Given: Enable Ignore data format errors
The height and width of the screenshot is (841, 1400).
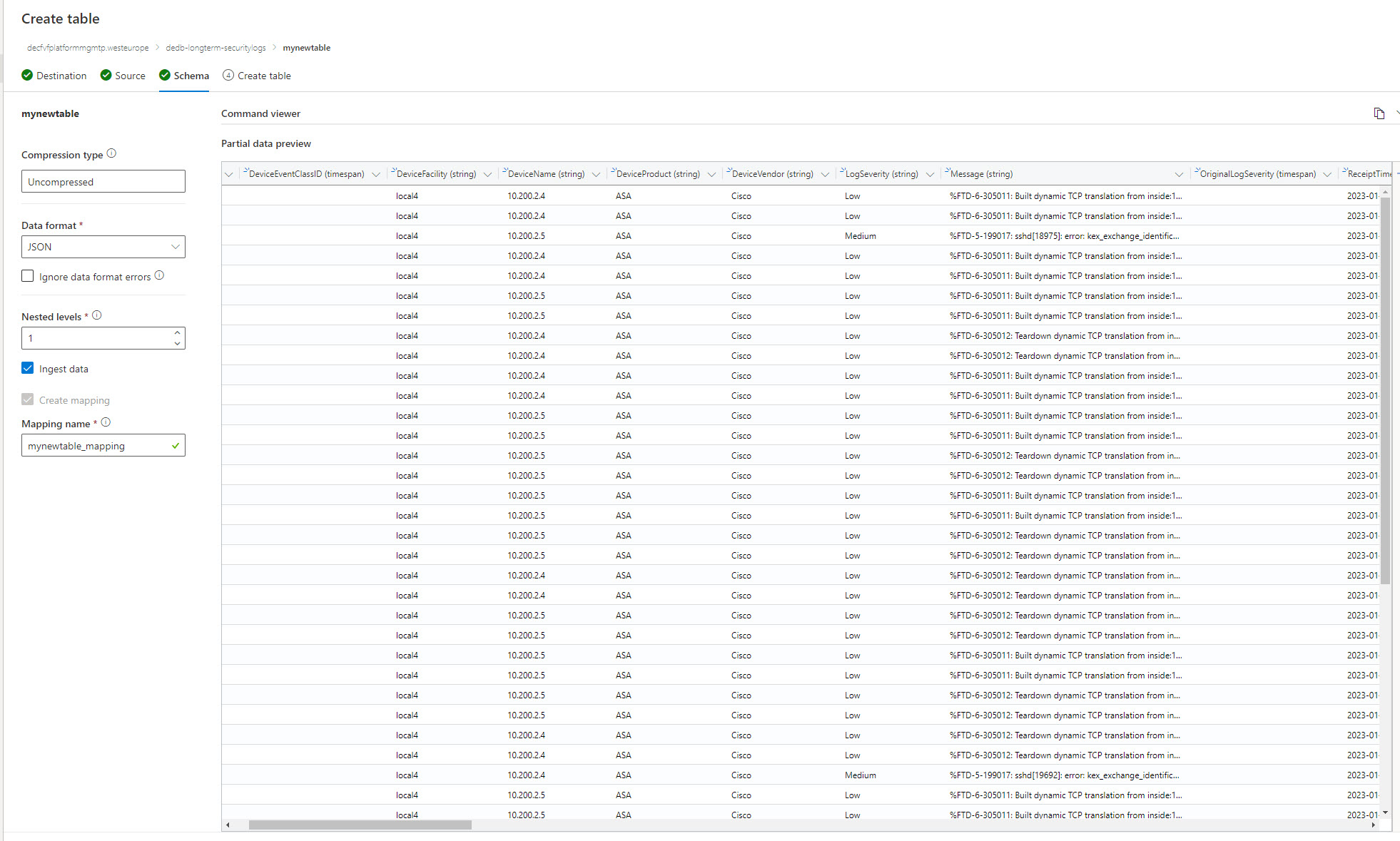Looking at the screenshot, I should point(27,275).
